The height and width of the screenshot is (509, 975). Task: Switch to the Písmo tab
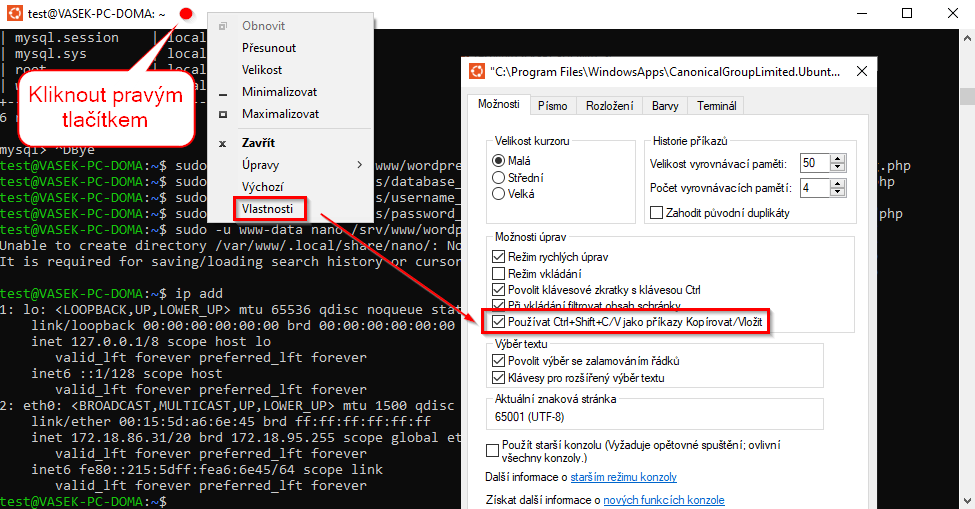pyautogui.click(x=553, y=106)
